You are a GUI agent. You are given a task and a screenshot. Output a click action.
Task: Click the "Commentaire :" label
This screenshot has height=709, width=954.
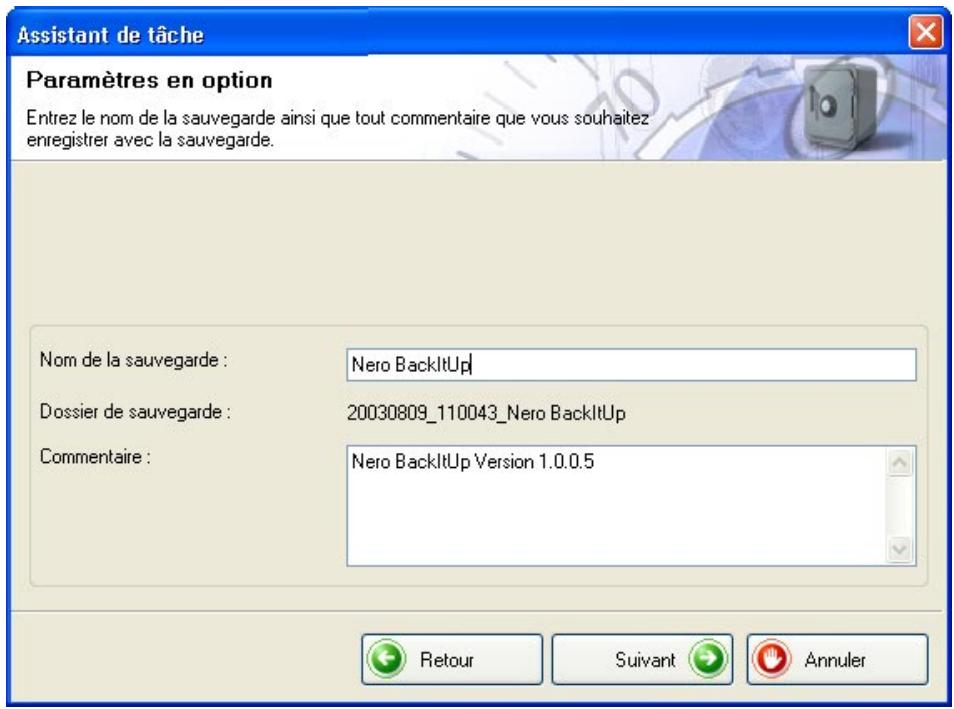pyautogui.click(x=95, y=456)
